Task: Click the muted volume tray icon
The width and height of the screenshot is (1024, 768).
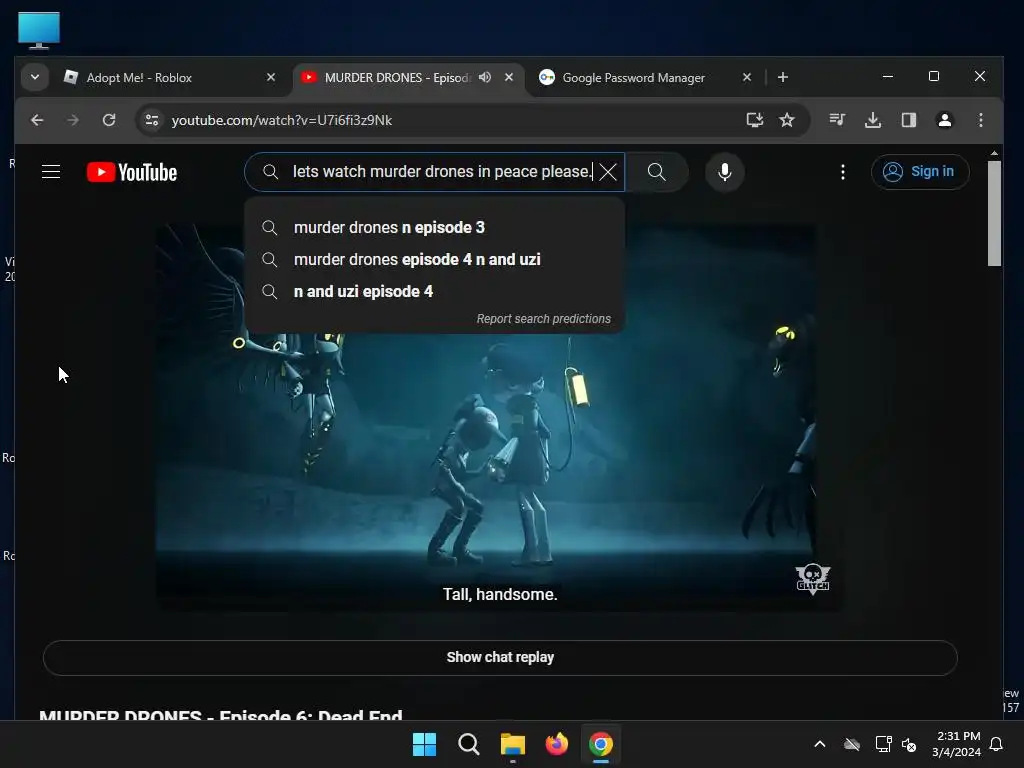Action: click(909, 744)
